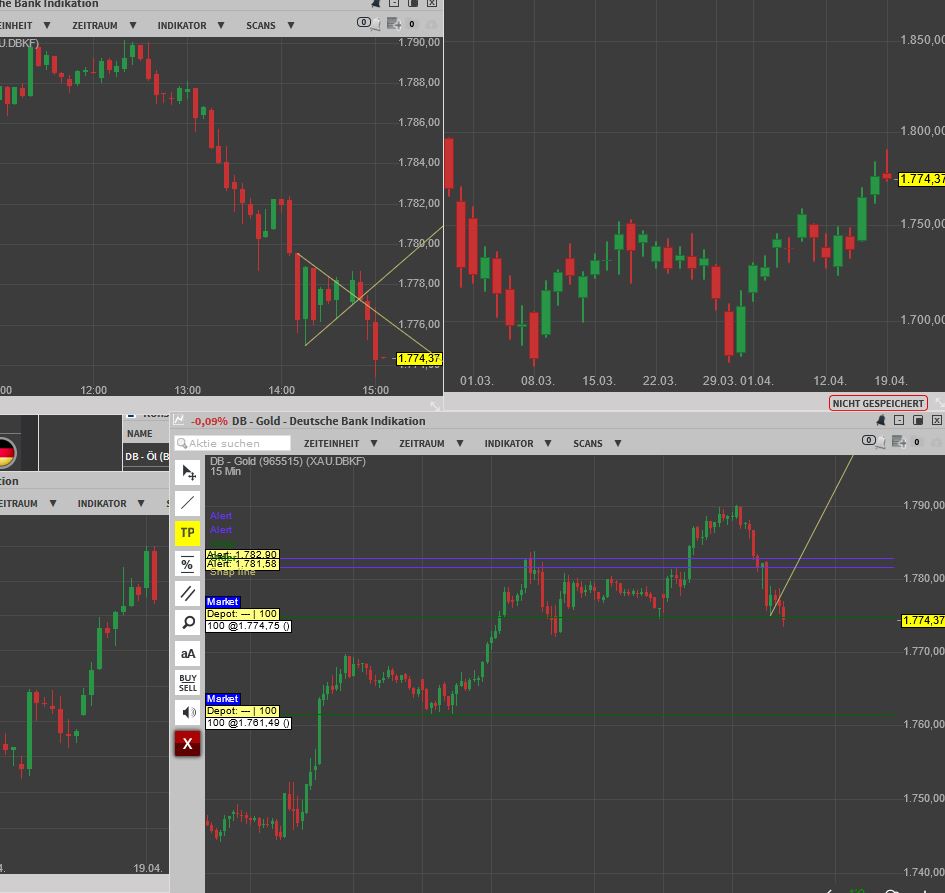Open SCANS dropdown in top-left chart
This screenshot has height=893, width=945.
[270, 25]
